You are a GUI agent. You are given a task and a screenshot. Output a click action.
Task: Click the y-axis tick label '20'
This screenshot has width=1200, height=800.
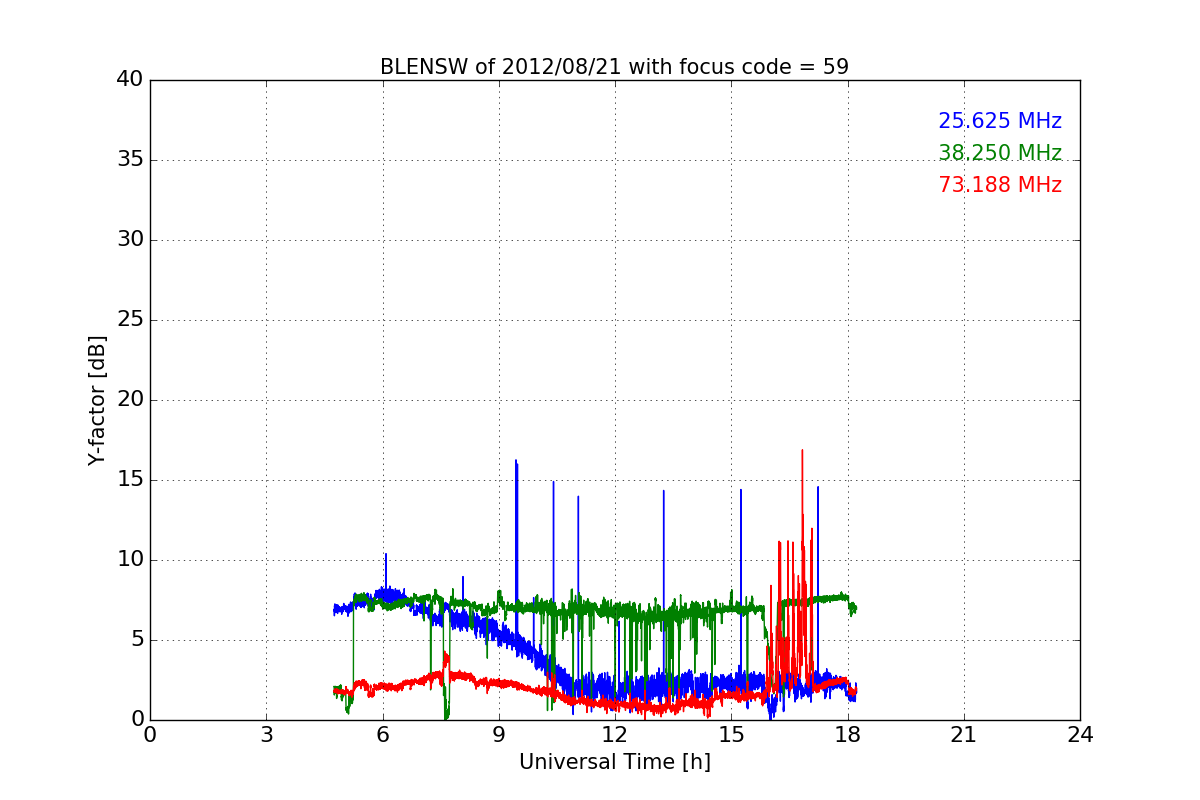(x=130, y=400)
